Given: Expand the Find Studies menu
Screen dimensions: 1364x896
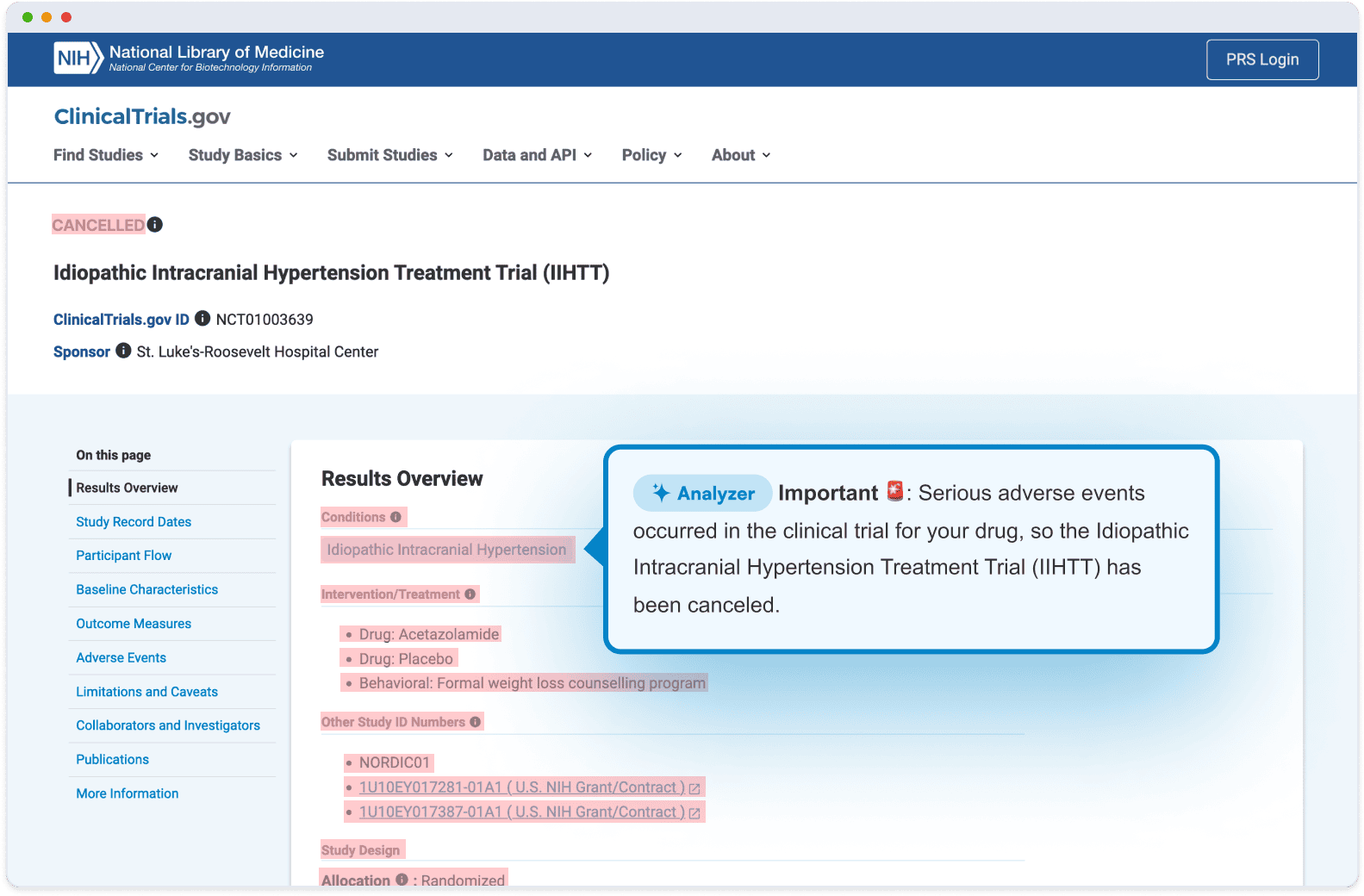Looking at the screenshot, I should [x=106, y=155].
